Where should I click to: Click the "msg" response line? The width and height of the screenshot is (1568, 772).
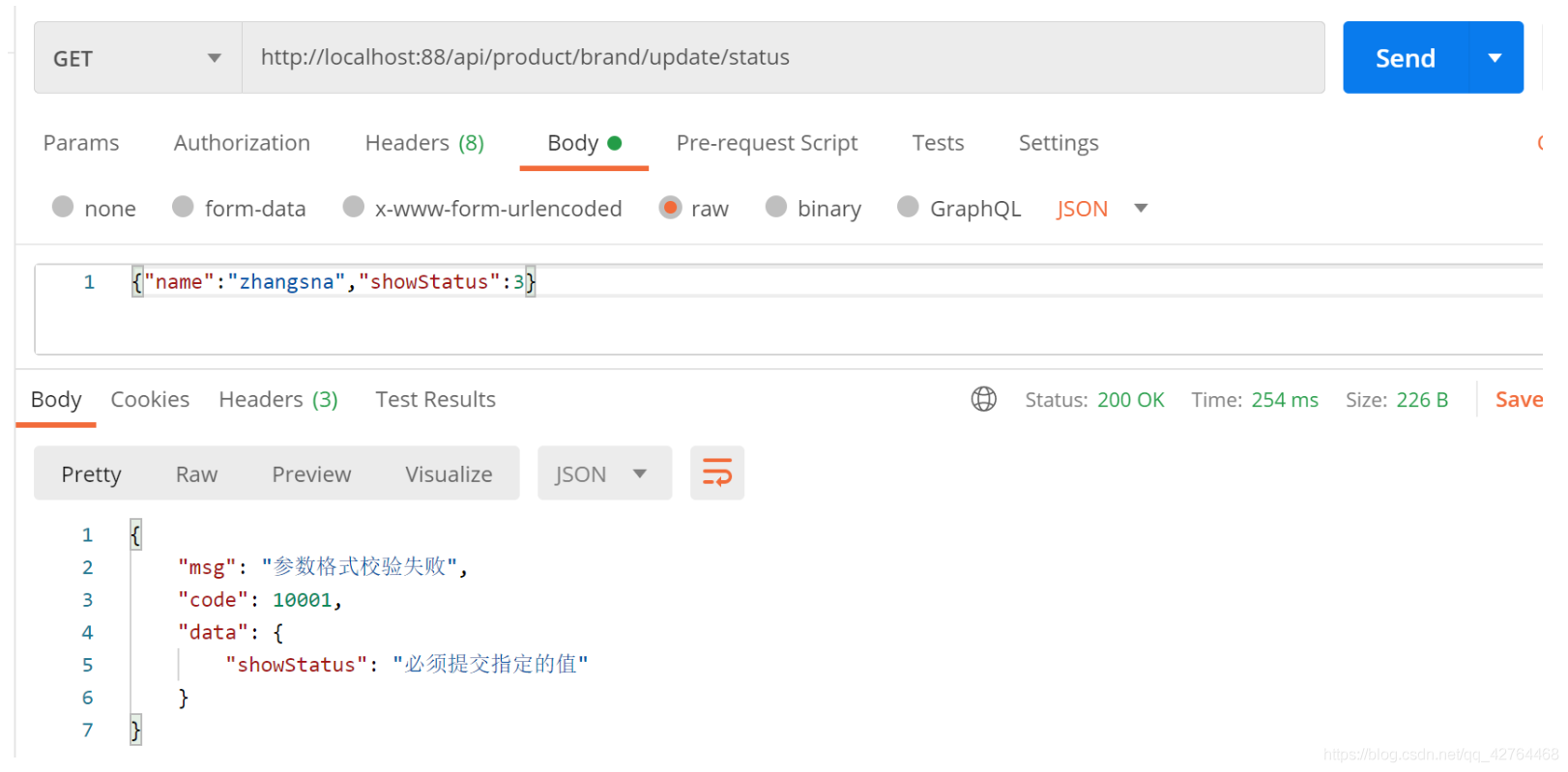(x=323, y=567)
